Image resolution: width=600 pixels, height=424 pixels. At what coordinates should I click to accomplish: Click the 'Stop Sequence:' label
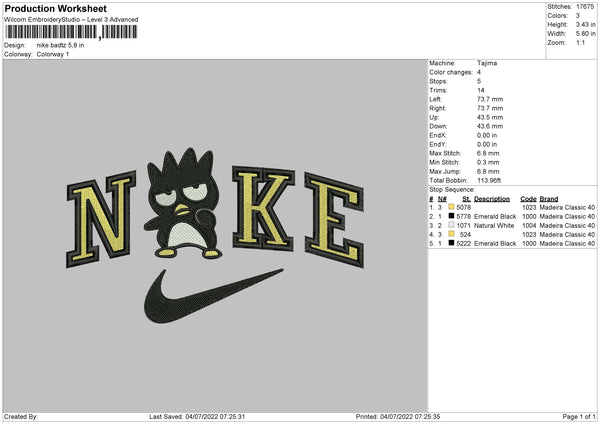tap(452, 190)
